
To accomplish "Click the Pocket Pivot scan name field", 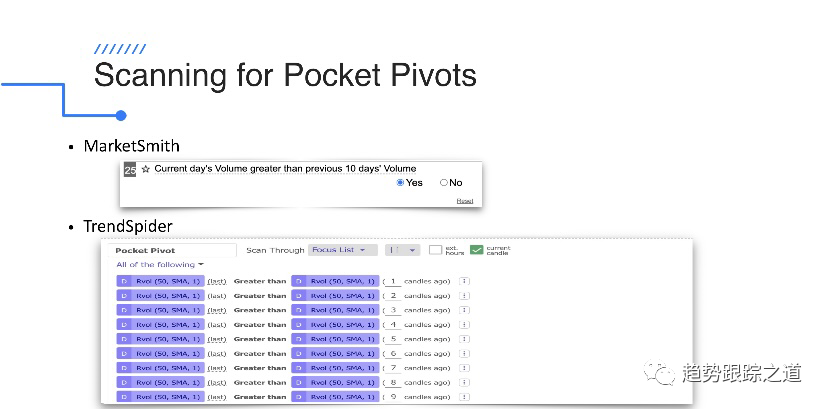I will coord(172,250).
